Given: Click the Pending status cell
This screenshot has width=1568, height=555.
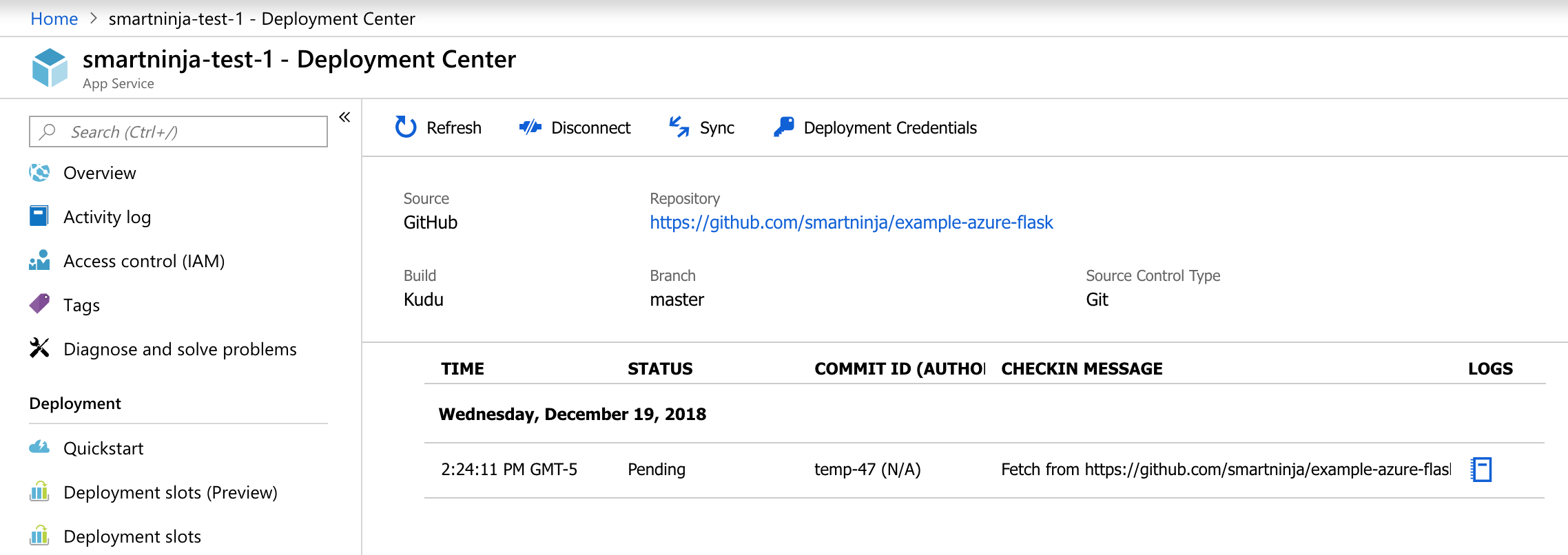Looking at the screenshot, I should (657, 470).
